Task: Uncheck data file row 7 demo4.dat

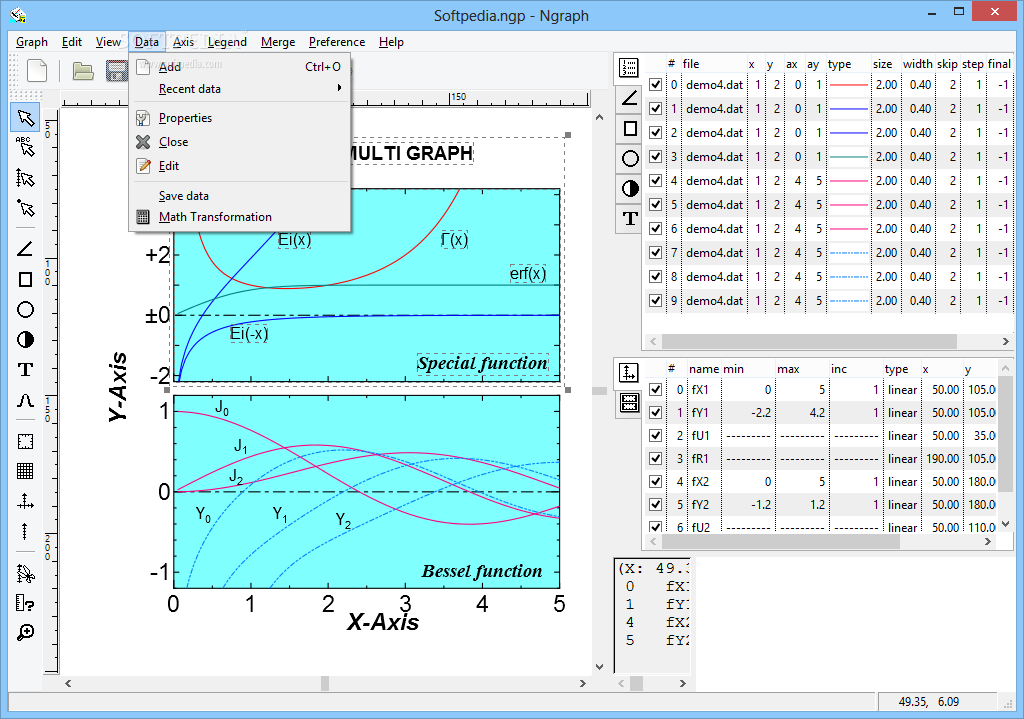Action: coord(655,252)
